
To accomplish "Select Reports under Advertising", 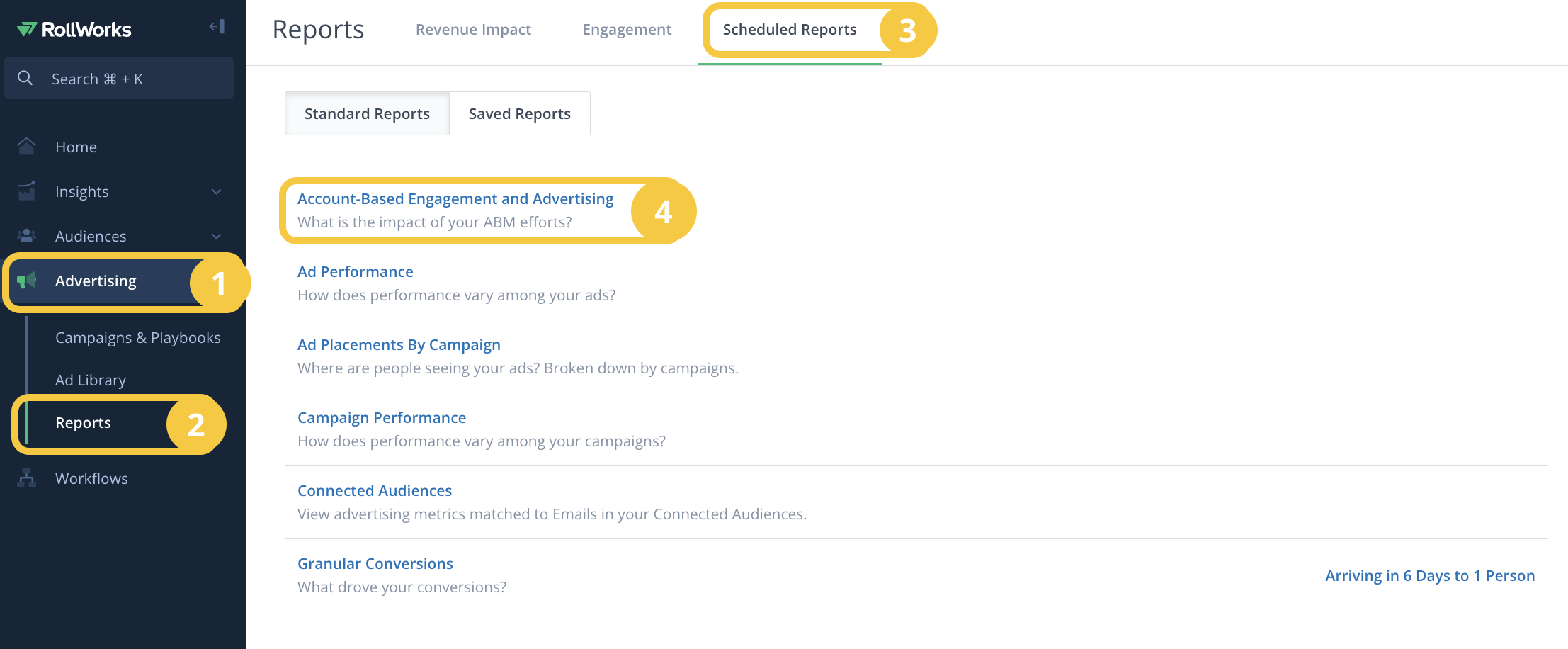I will [x=83, y=422].
